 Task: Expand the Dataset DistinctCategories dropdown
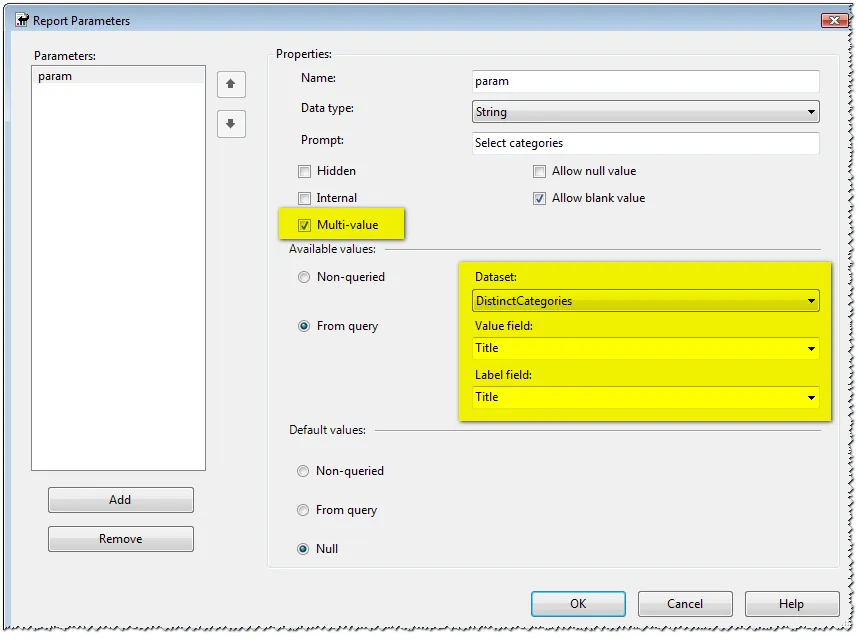810,300
